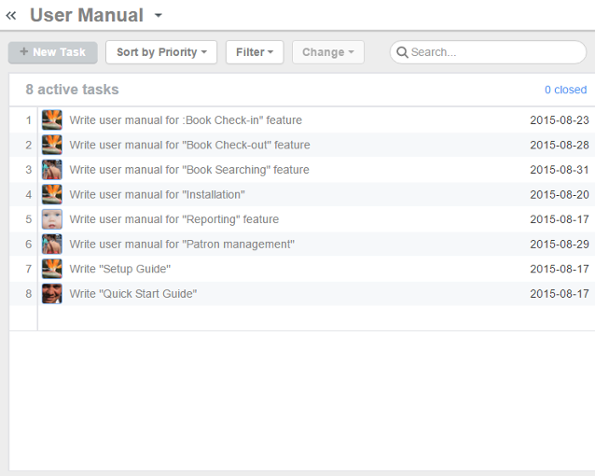Screen dimensions: 595x476
Task: Open task 'Write user manual for :Book Check-in" feature'
Action: [x=186, y=120]
